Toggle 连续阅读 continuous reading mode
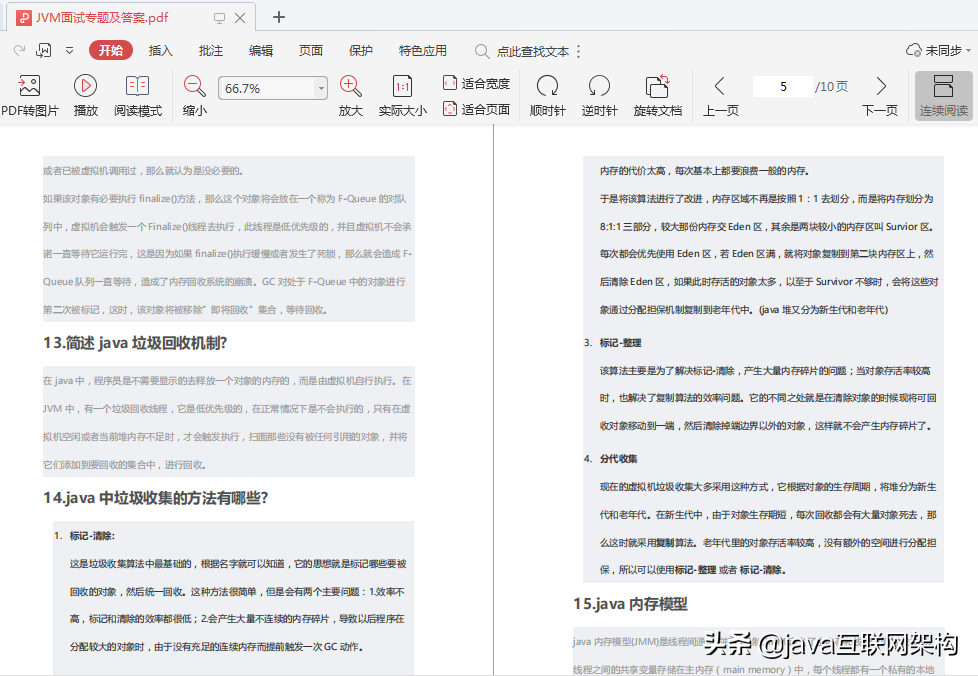 tap(943, 95)
